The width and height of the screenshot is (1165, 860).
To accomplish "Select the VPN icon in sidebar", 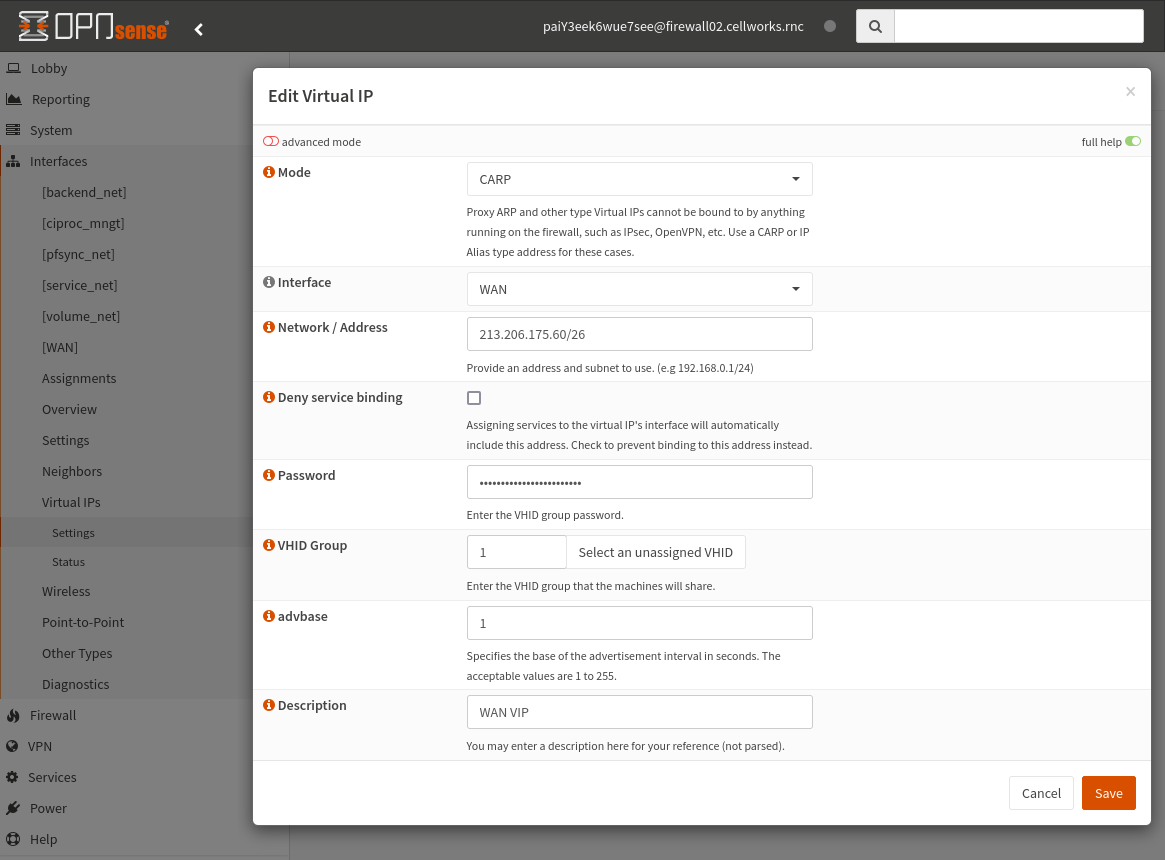I will pyautogui.click(x=13, y=746).
